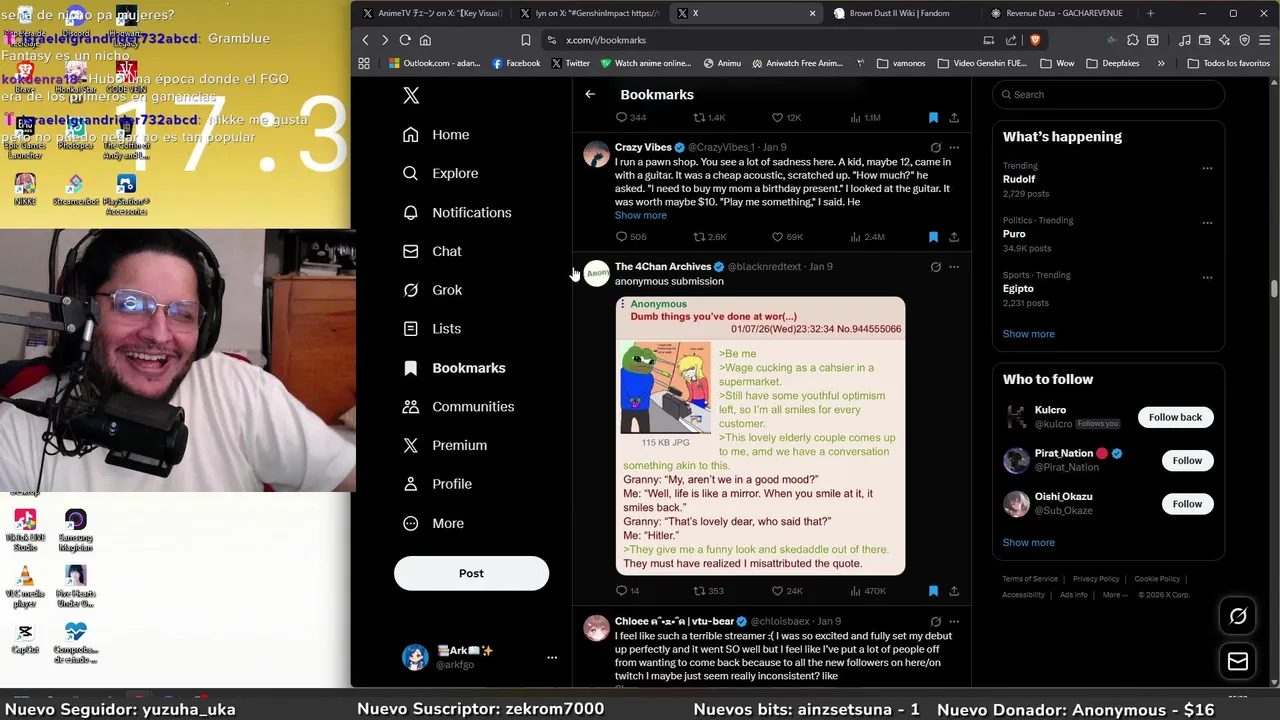
Task: Open Explore in the sidebar
Action: pos(440,174)
